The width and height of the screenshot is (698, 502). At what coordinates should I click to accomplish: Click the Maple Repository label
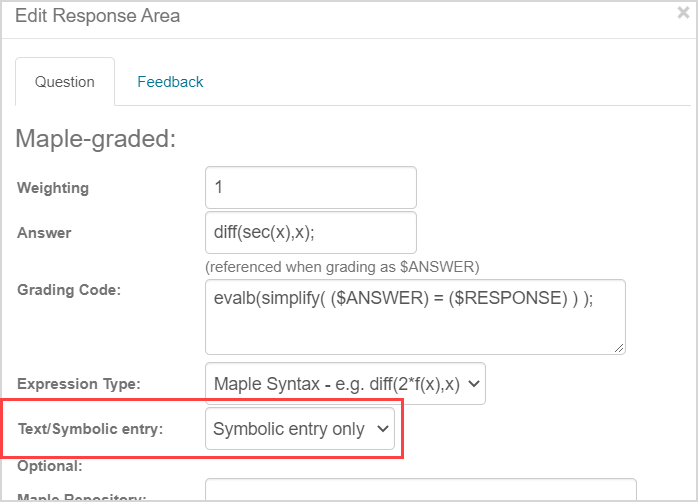(x=82, y=497)
